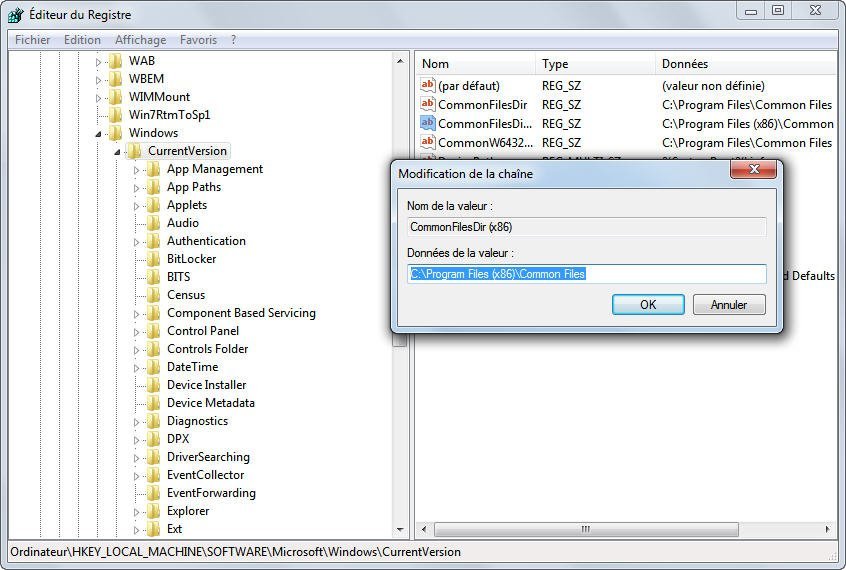Sort values by the Nom column header
This screenshot has width=846, height=570.
[476, 64]
